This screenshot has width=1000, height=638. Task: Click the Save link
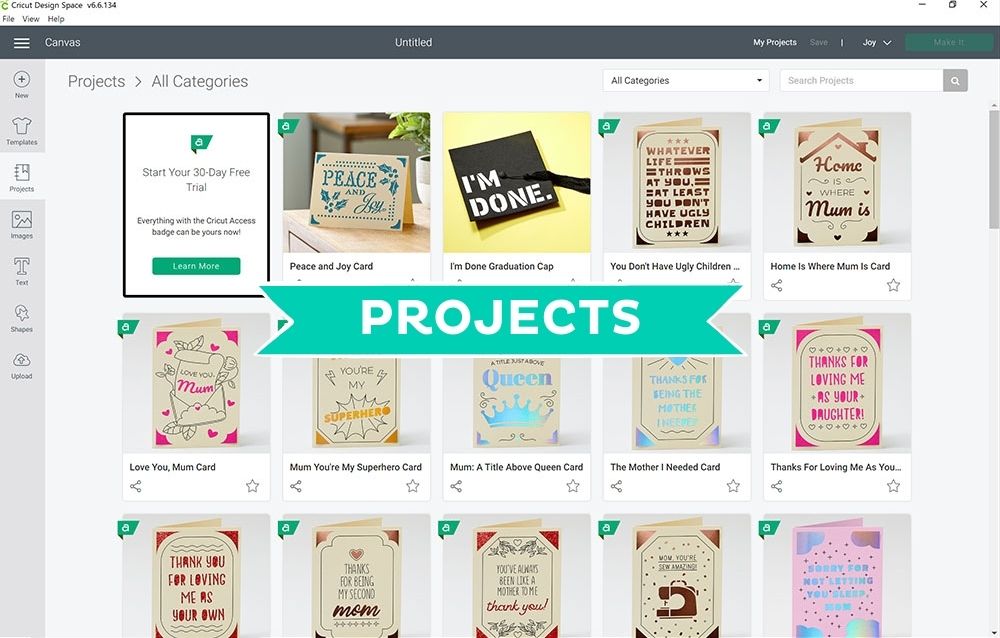(x=819, y=43)
